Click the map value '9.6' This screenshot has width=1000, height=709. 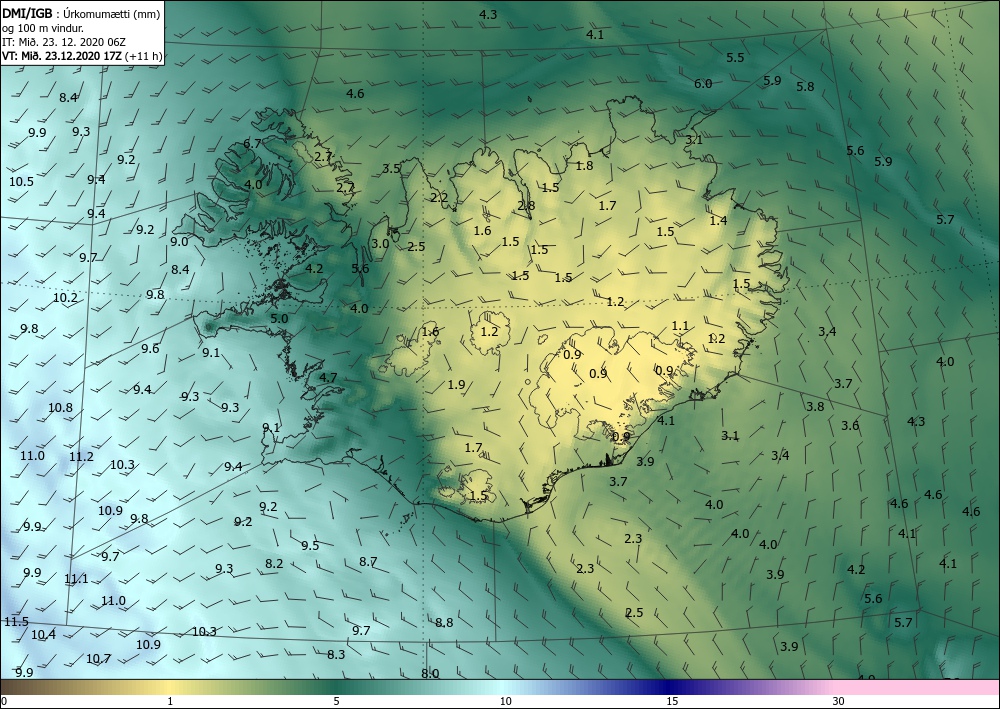[151, 349]
